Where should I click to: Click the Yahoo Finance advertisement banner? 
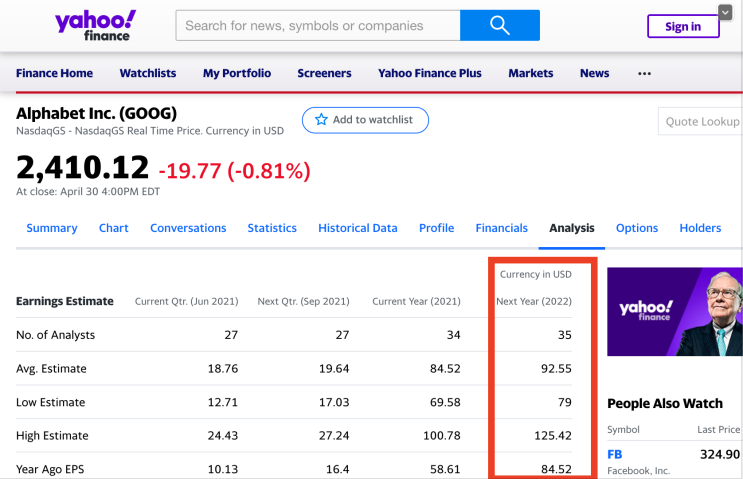click(674, 312)
